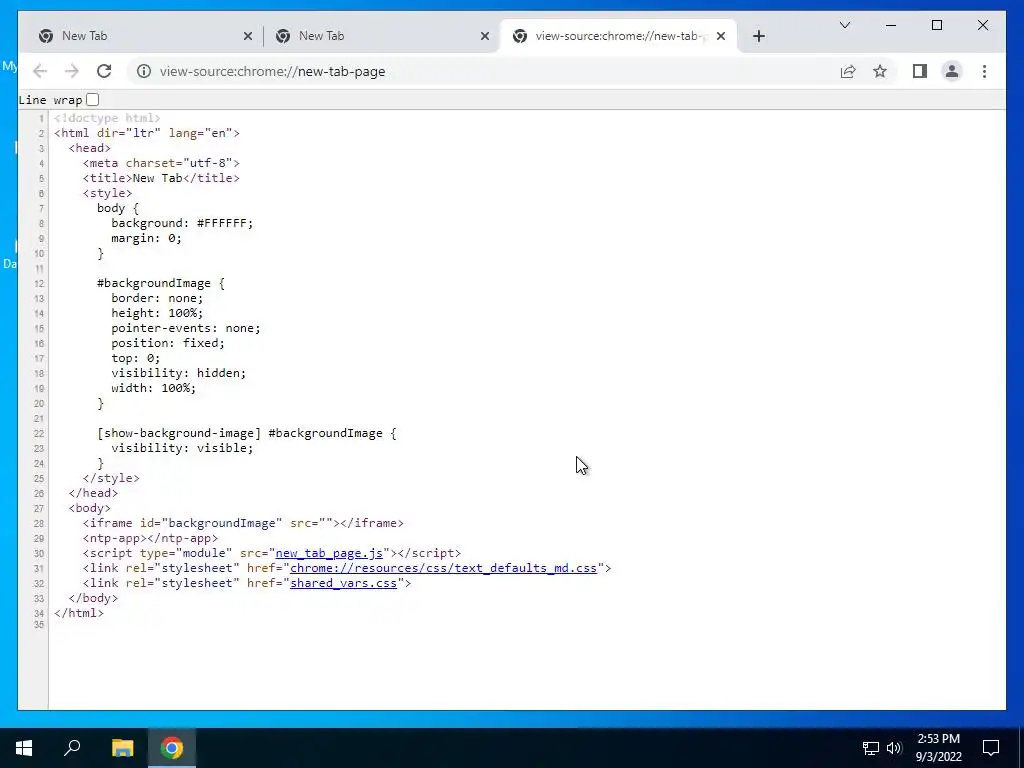View site information icon in address bar

tap(144, 71)
